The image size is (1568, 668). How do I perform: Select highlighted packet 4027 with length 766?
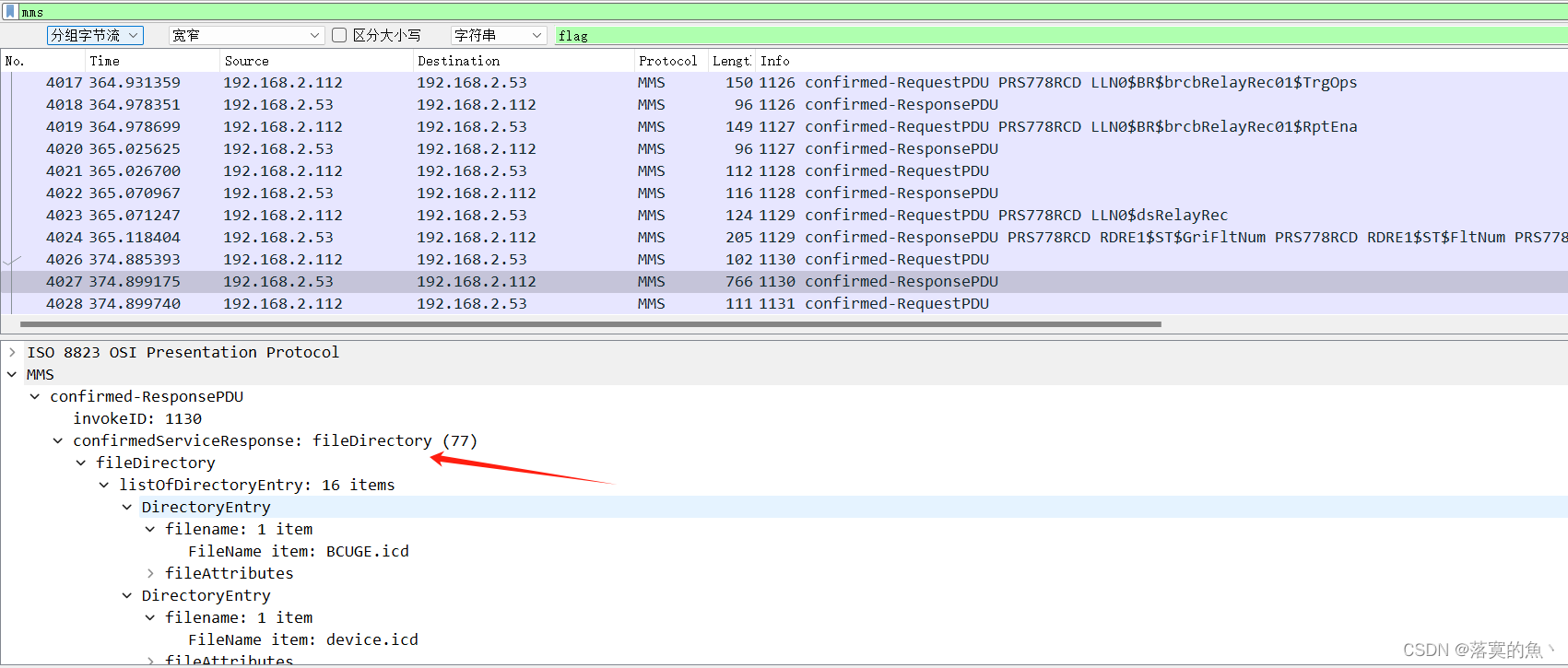[x=784, y=282]
